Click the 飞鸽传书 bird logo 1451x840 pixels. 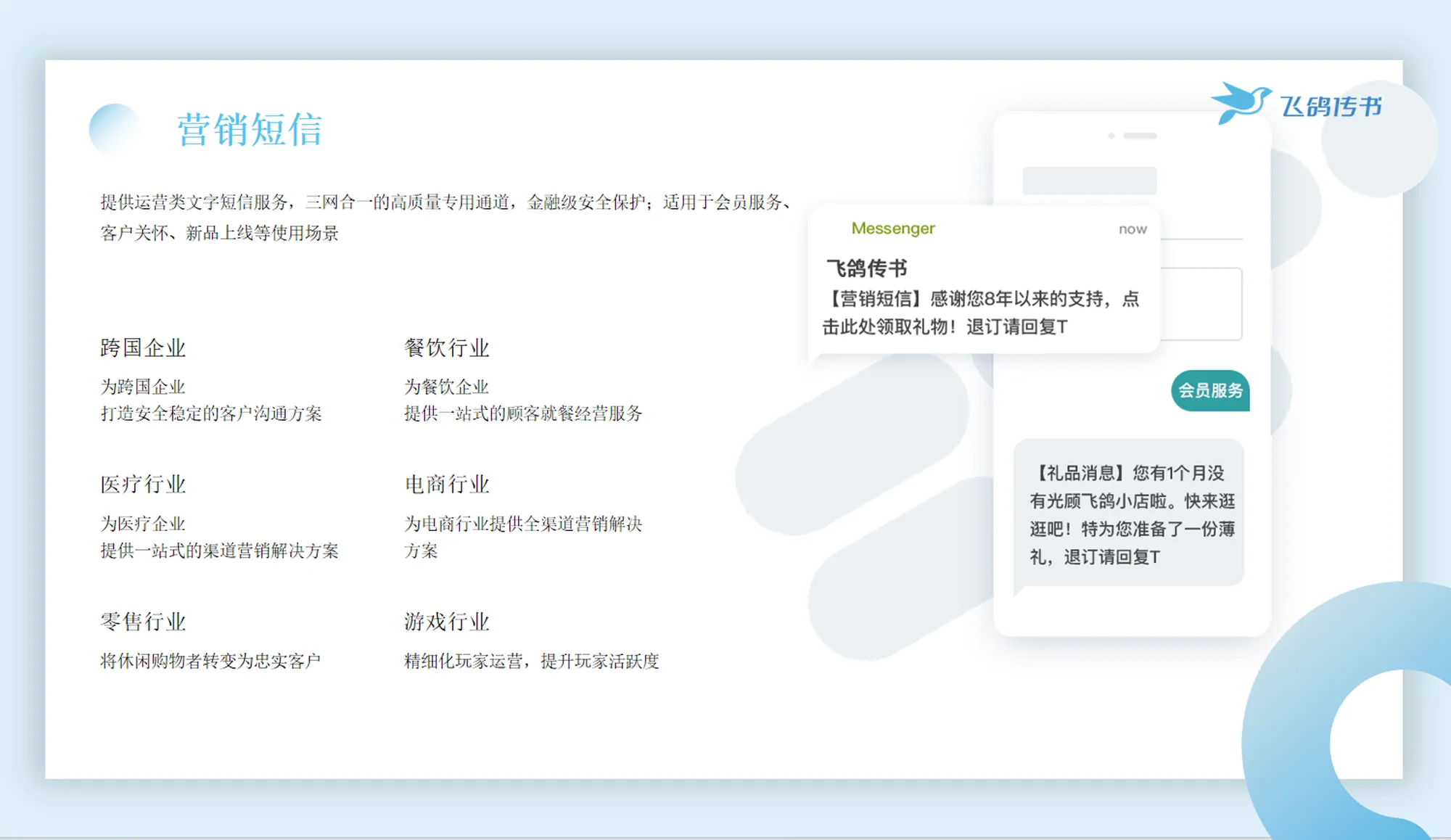[x=1241, y=103]
